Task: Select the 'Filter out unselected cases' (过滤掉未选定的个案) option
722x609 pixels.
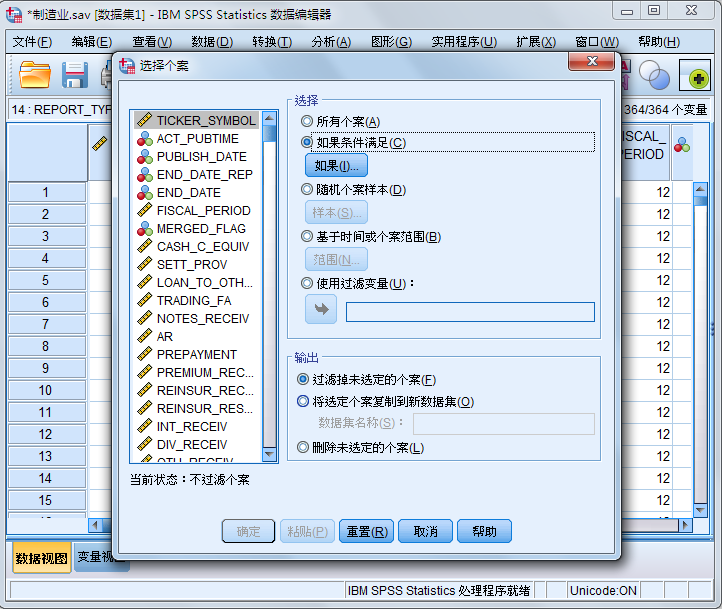Action: point(367,380)
